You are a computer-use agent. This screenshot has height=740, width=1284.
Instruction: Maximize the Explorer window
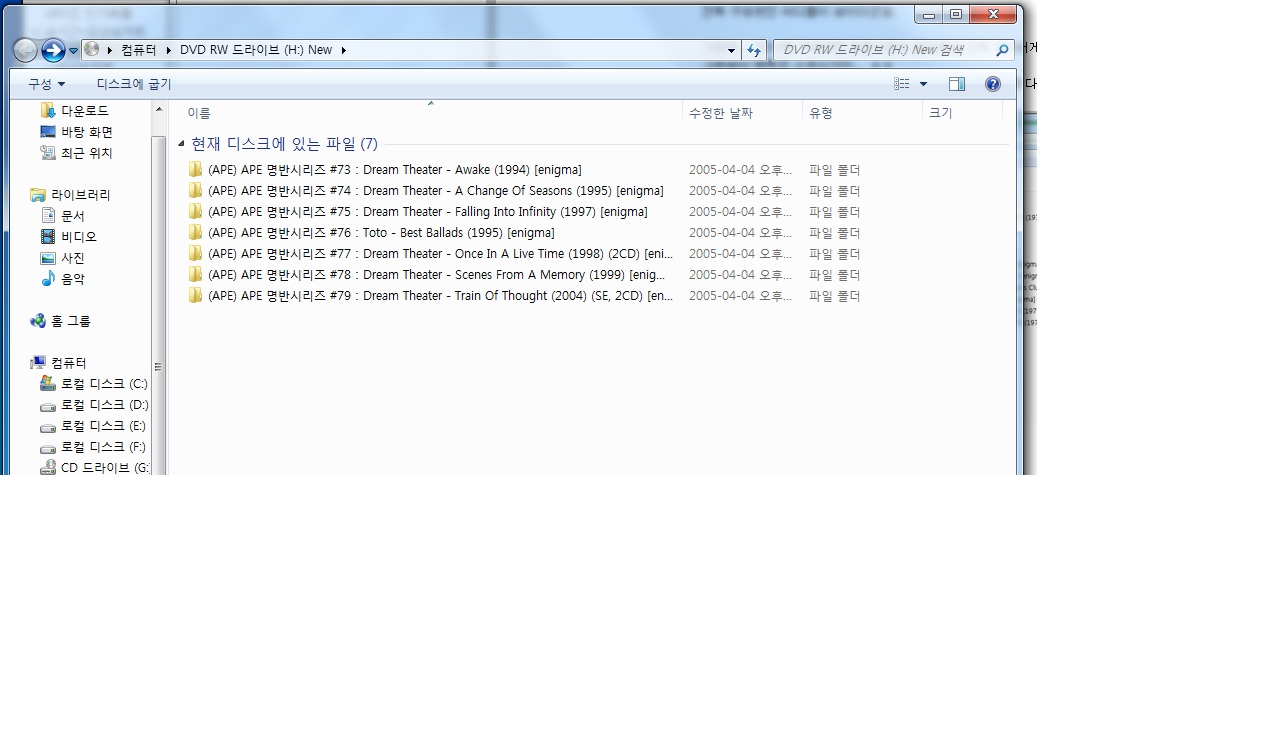956,14
